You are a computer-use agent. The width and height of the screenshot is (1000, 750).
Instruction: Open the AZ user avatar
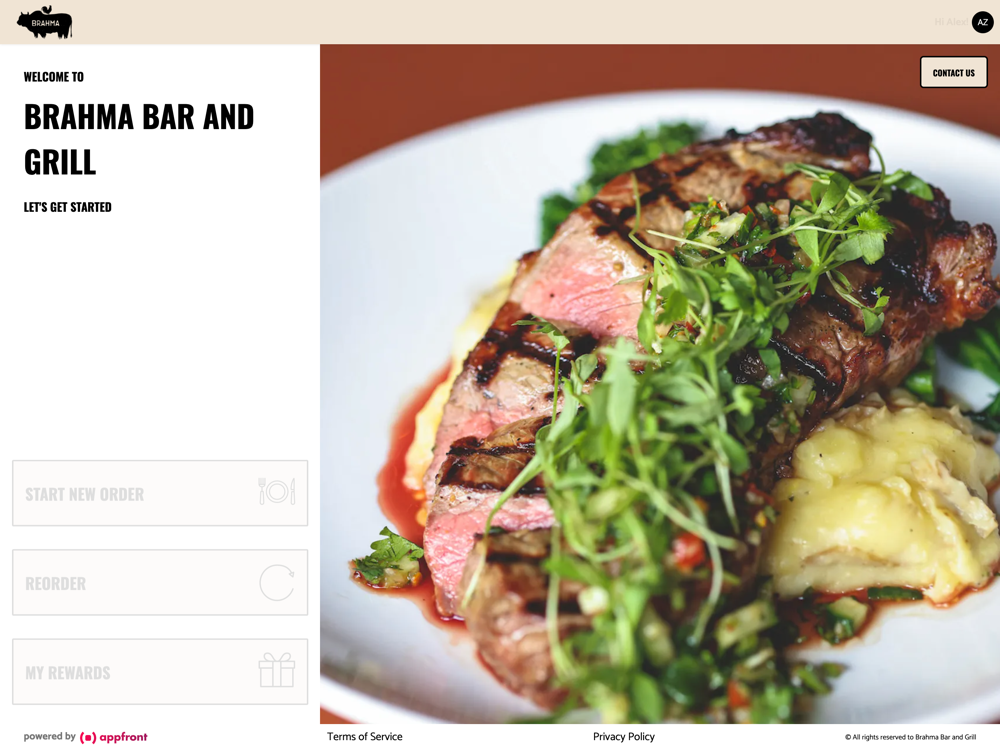(982, 22)
